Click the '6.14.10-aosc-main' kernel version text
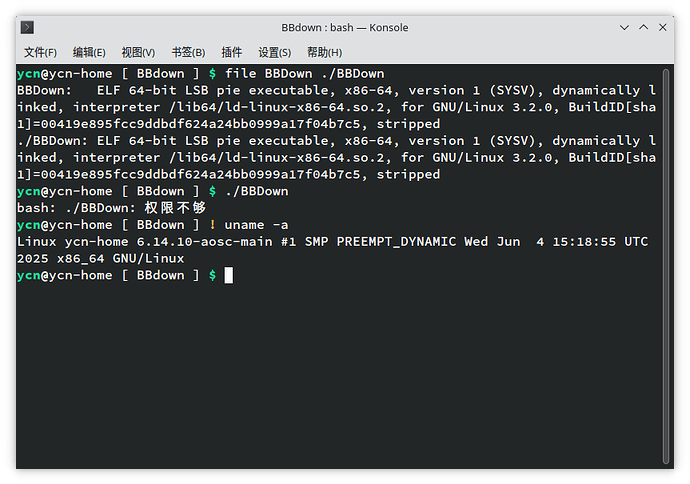 tap(204, 242)
